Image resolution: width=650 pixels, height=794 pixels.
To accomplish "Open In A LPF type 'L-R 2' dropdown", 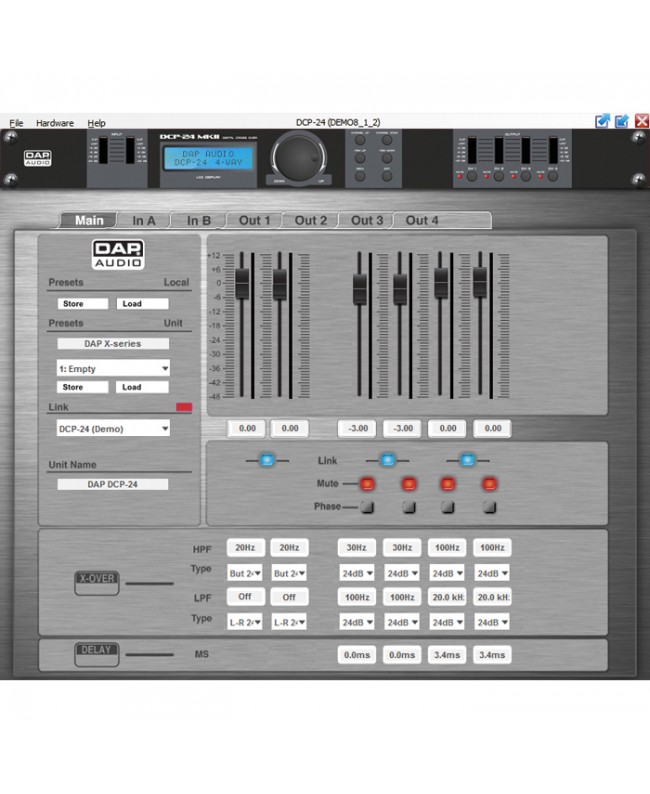I will (x=245, y=622).
